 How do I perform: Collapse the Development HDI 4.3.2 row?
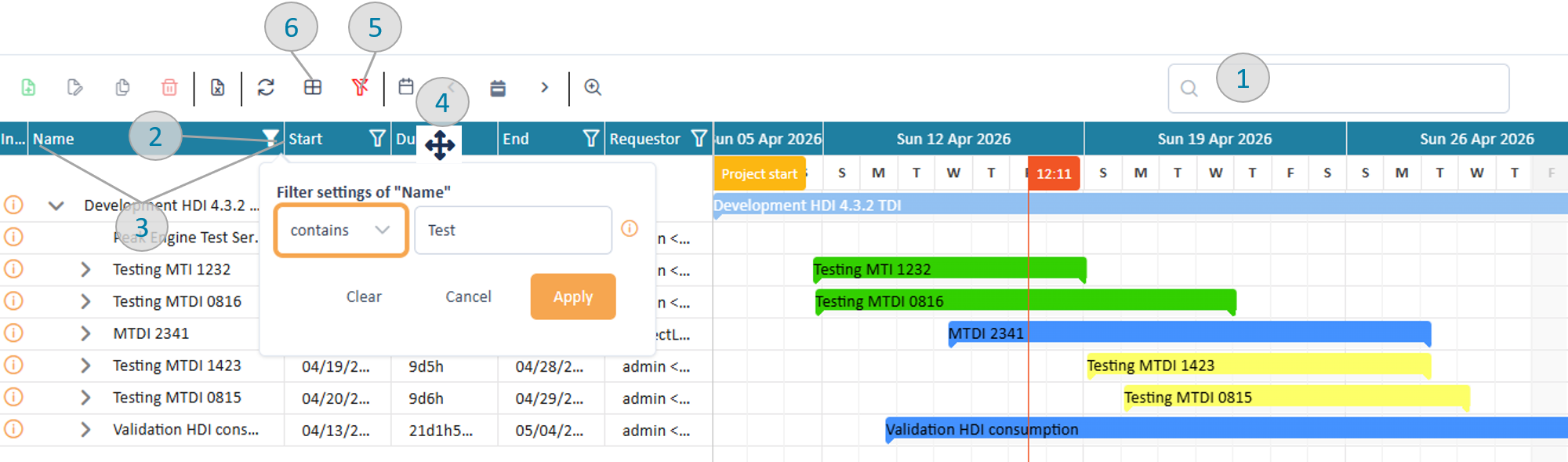[56, 206]
